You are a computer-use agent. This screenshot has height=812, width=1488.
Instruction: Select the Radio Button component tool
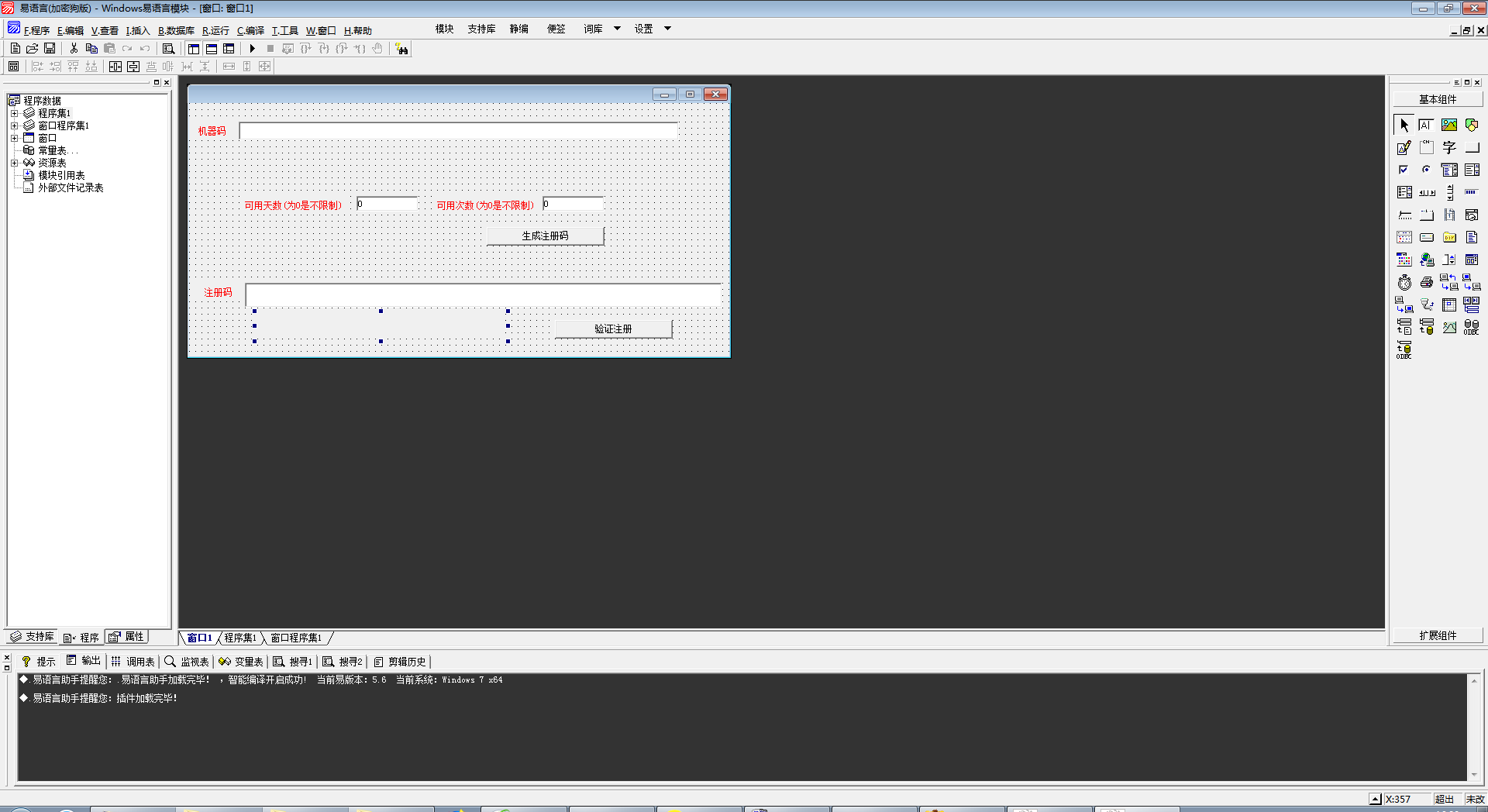click(x=1427, y=170)
